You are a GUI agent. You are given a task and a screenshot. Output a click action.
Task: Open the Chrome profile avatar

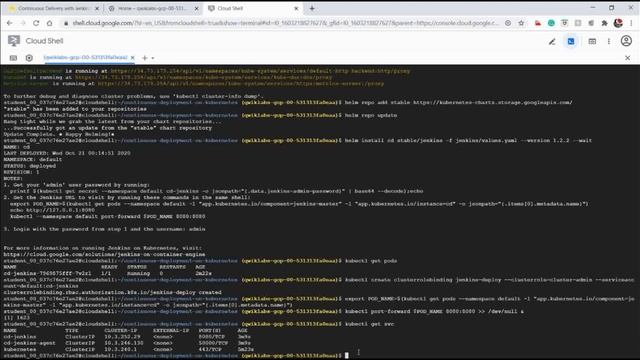click(x=618, y=23)
